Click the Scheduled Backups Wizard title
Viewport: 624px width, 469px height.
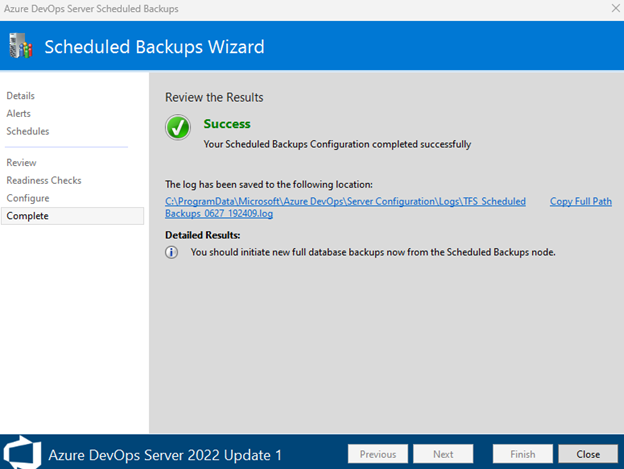pyautogui.click(x=154, y=46)
